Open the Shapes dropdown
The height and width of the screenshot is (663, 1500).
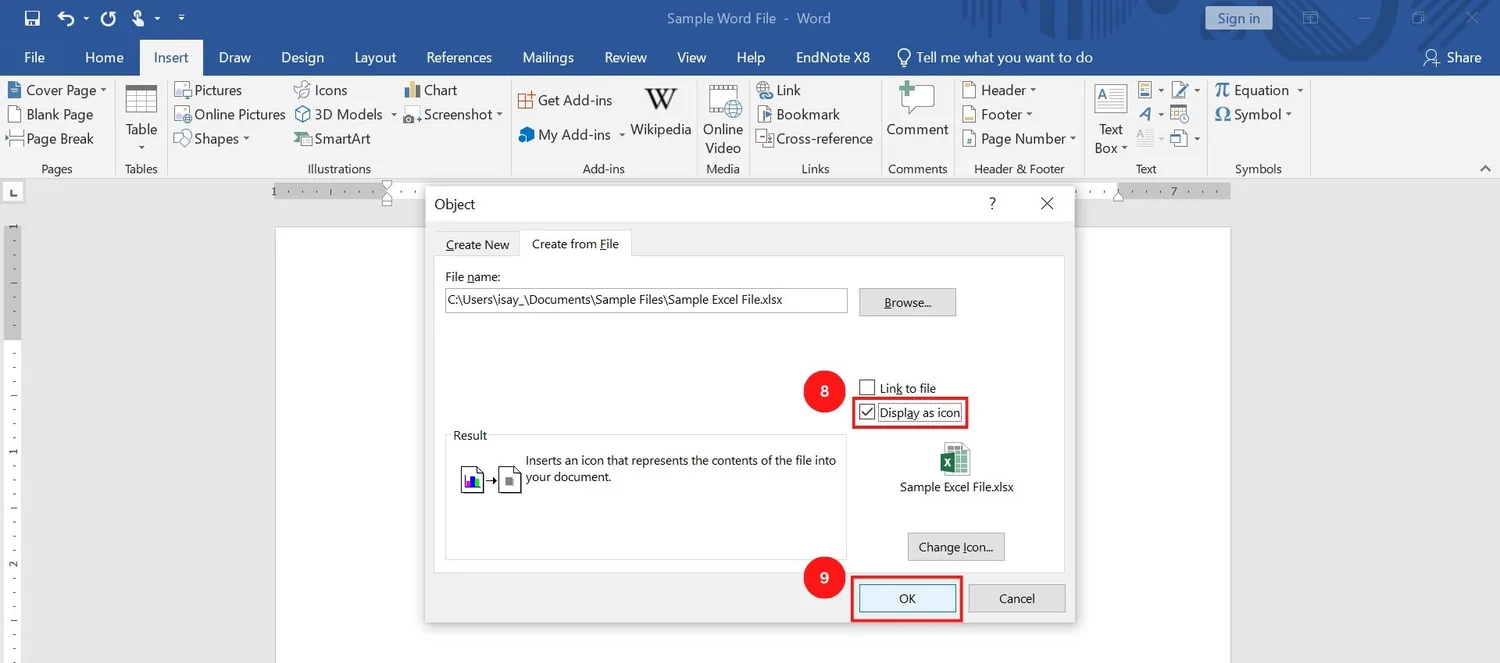pos(214,138)
